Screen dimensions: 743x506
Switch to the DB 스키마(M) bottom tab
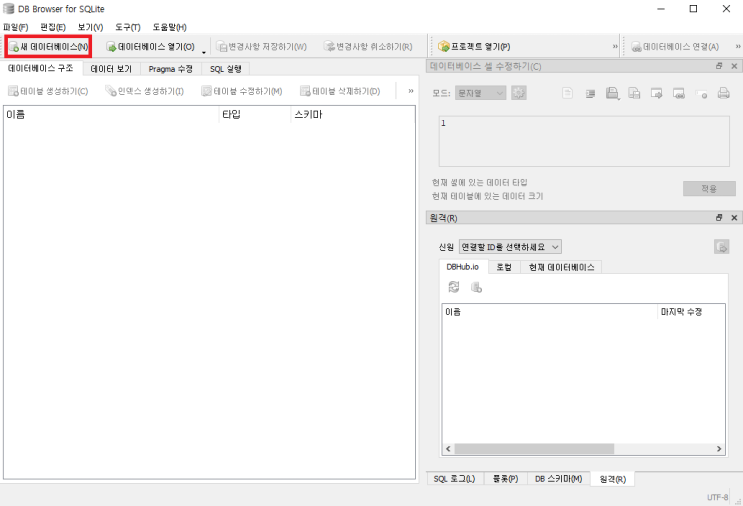point(558,479)
